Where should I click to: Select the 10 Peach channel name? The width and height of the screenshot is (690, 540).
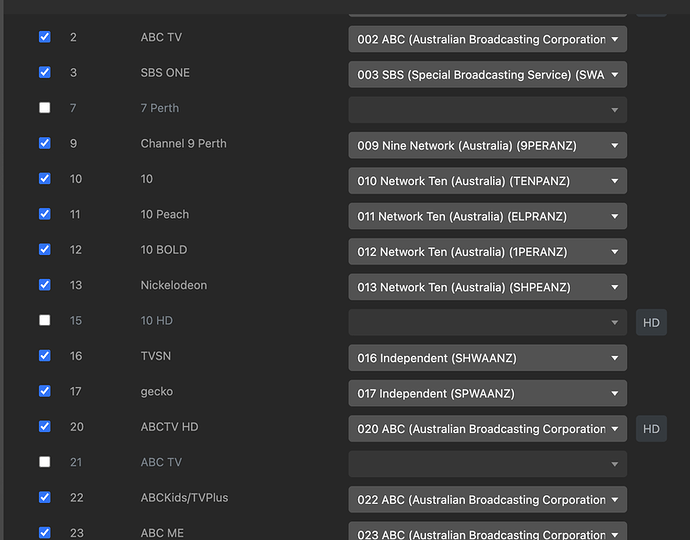pyautogui.click(x=165, y=214)
